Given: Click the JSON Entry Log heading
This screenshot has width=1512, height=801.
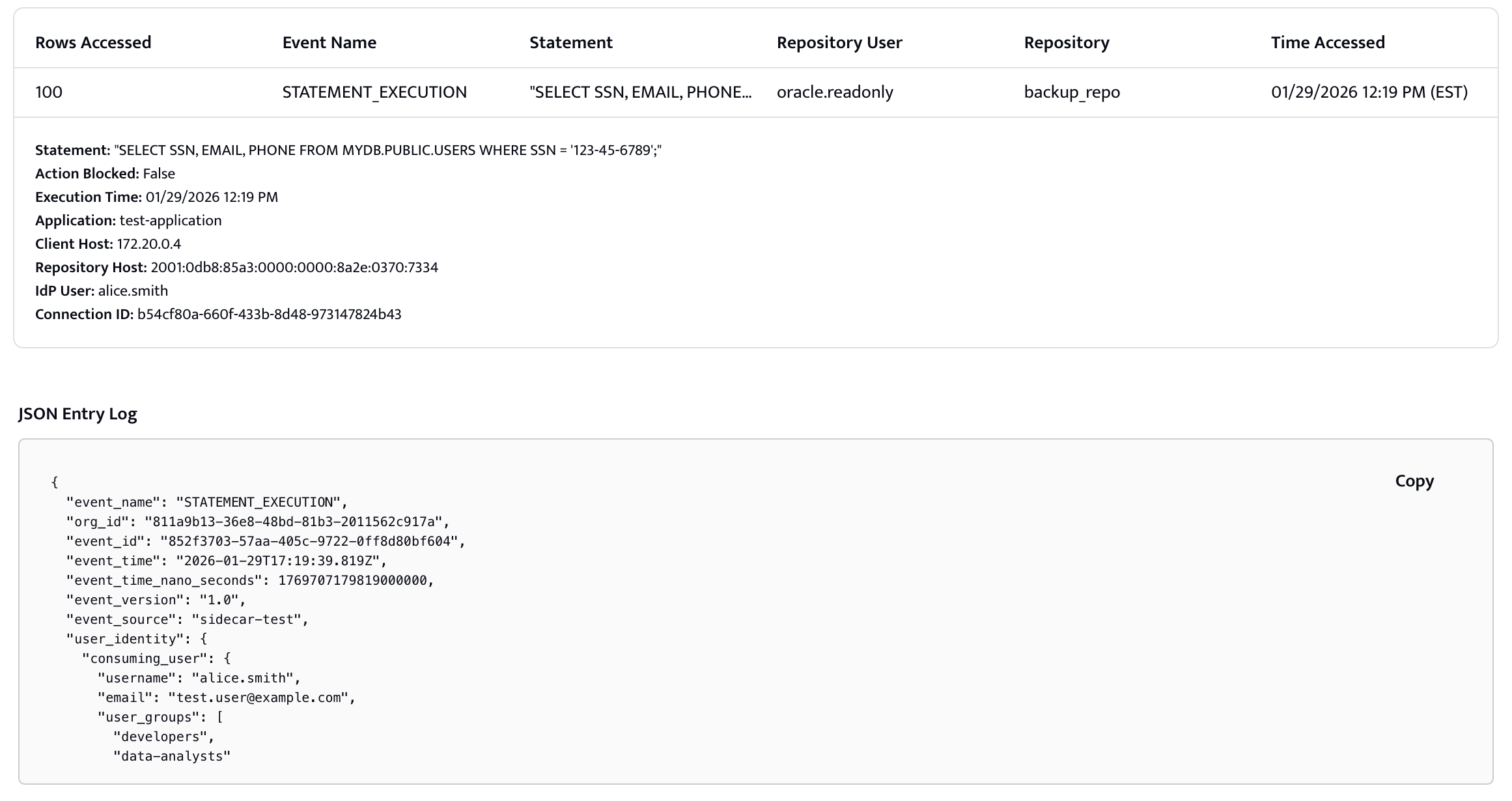Looking at the screenshot, I should [x=77, y=414].
